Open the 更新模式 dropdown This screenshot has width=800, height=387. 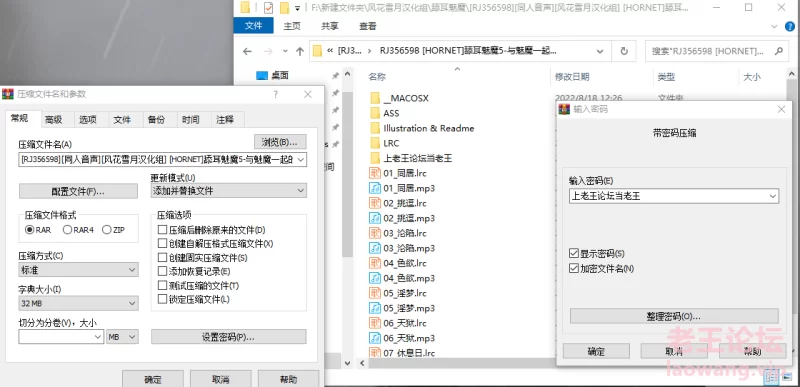pos(300,191)
